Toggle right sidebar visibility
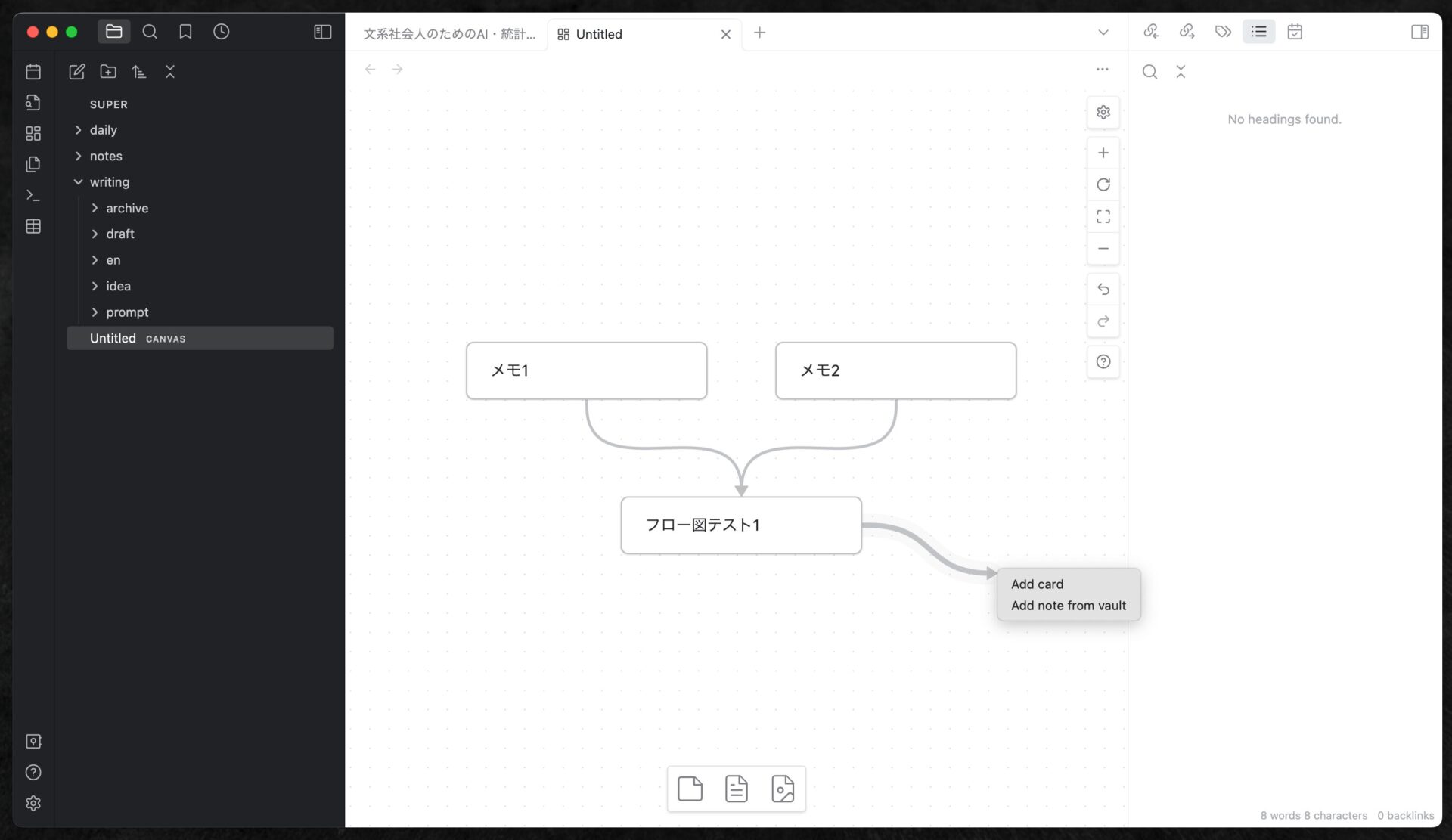Image resolution: width=1452 pixels, height=840 pixels. tap(1419, 32)
